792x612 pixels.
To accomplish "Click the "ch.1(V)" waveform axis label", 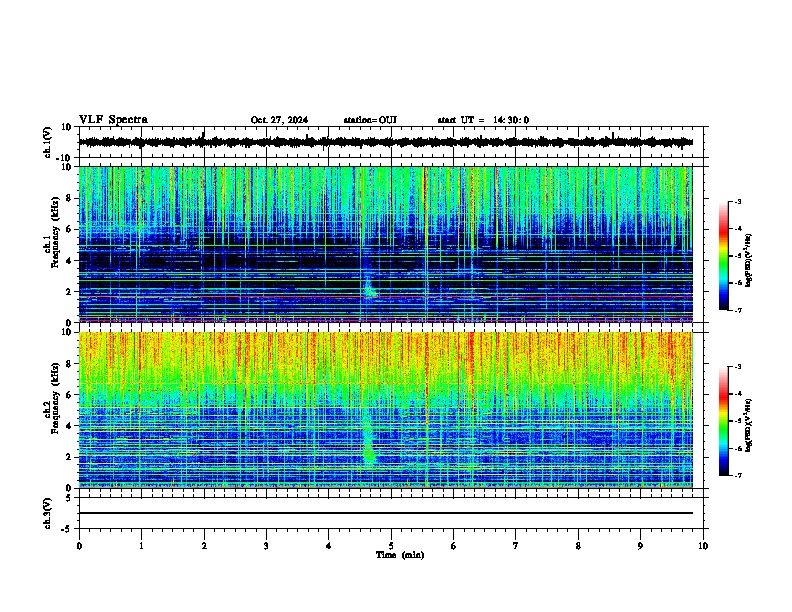I will 48,142.
